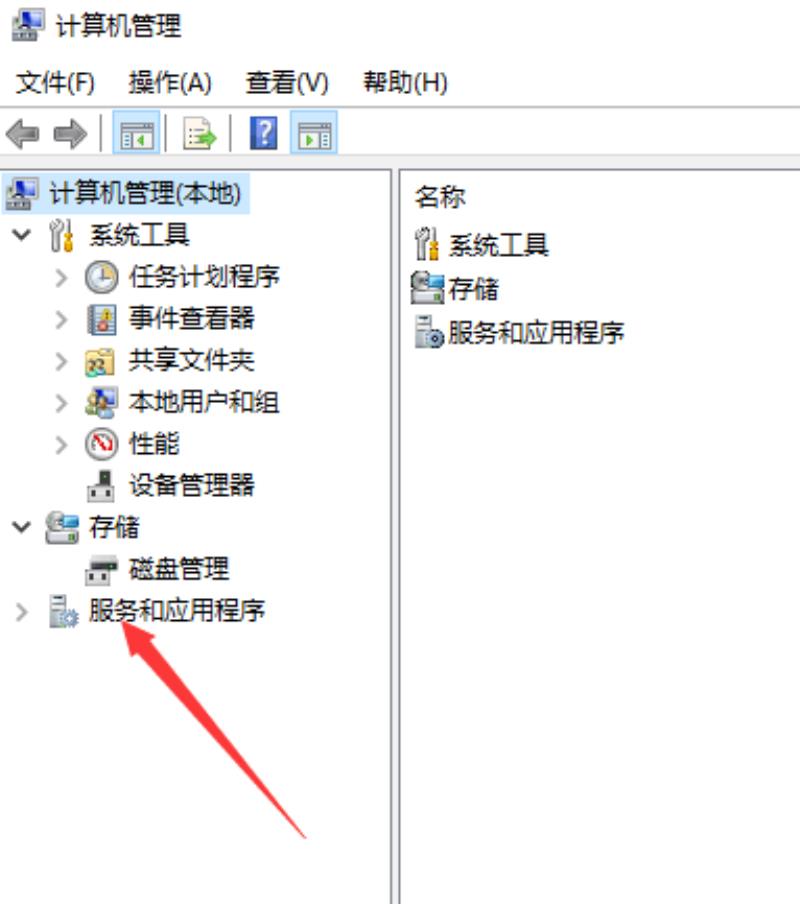The height and width of the screenshot is (904, 800).
Task: Click the Forward arrow toolbar icon
Action: pyautogui.click(x=70, y=134)
